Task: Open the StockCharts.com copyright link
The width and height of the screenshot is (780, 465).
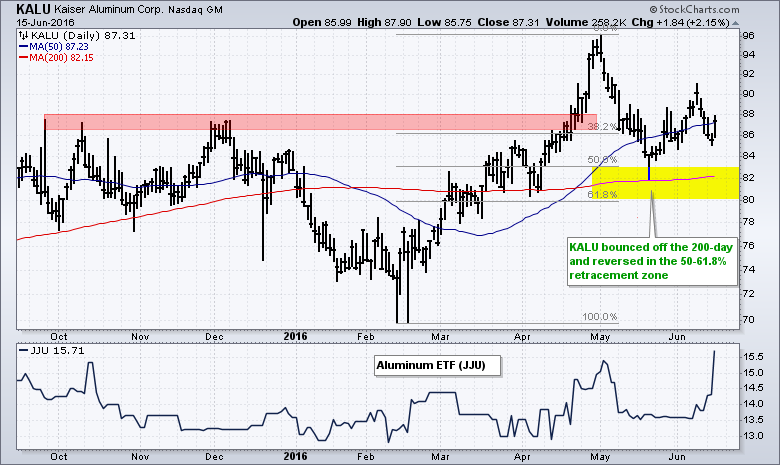Action: (x=694, y=9)
